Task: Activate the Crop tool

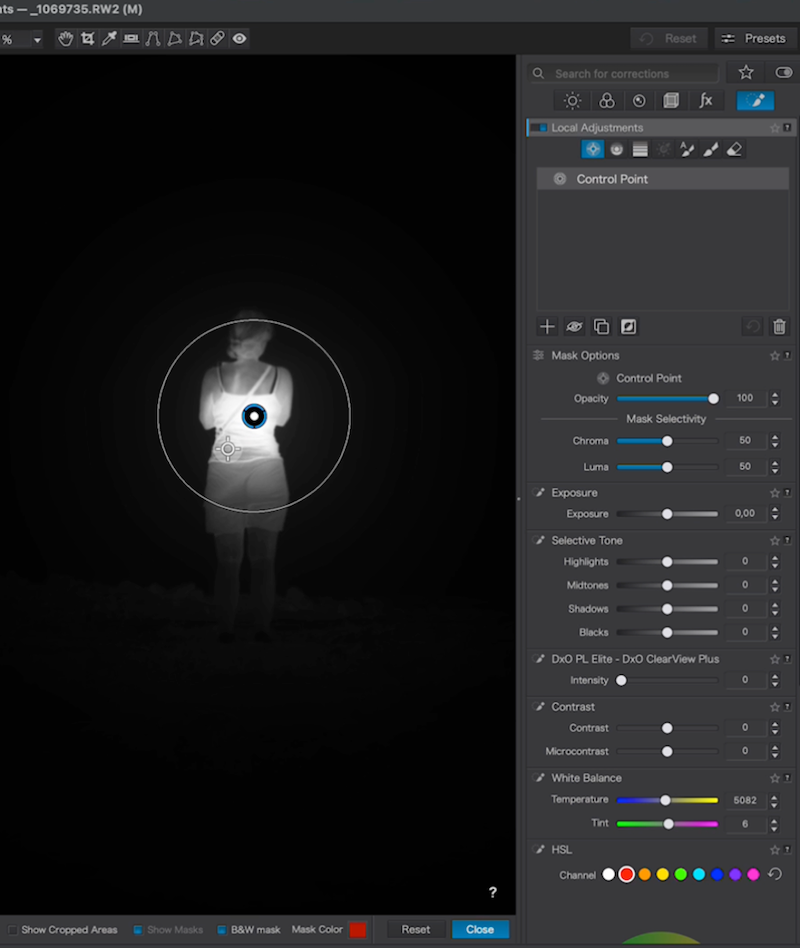Action: [x=88, y=39]
